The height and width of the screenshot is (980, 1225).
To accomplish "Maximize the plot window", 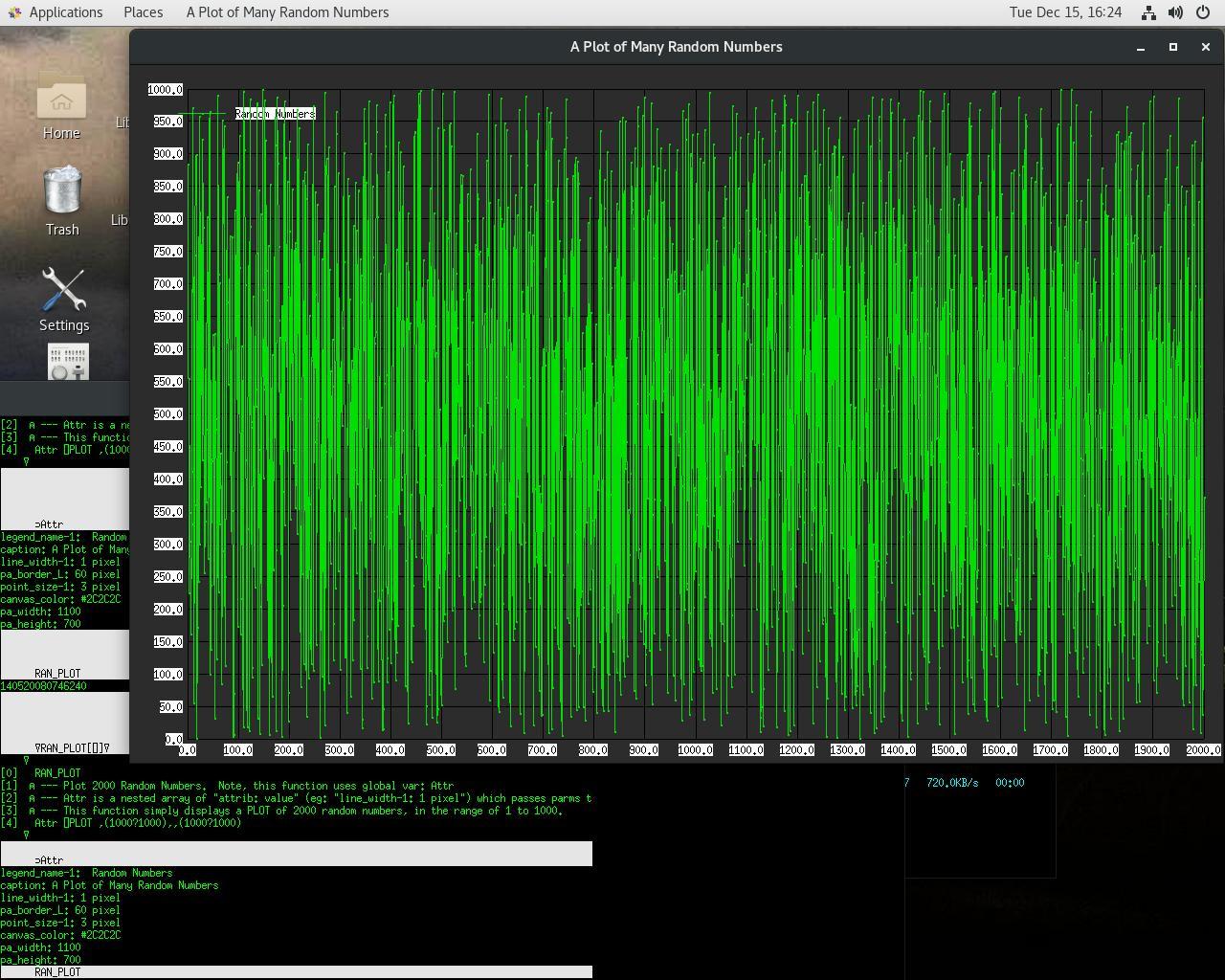I will coord(1173,47).
